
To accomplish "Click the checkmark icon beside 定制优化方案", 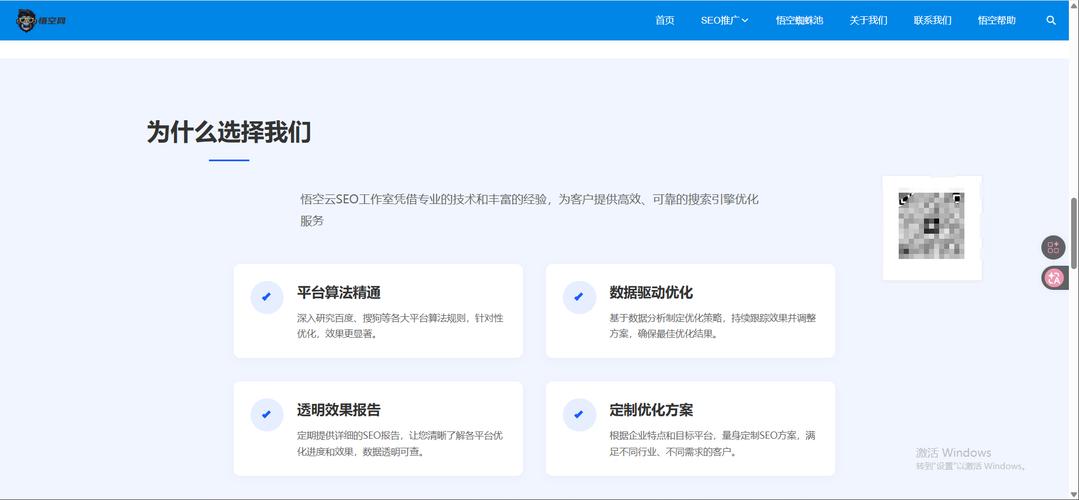I will [579, 415].
